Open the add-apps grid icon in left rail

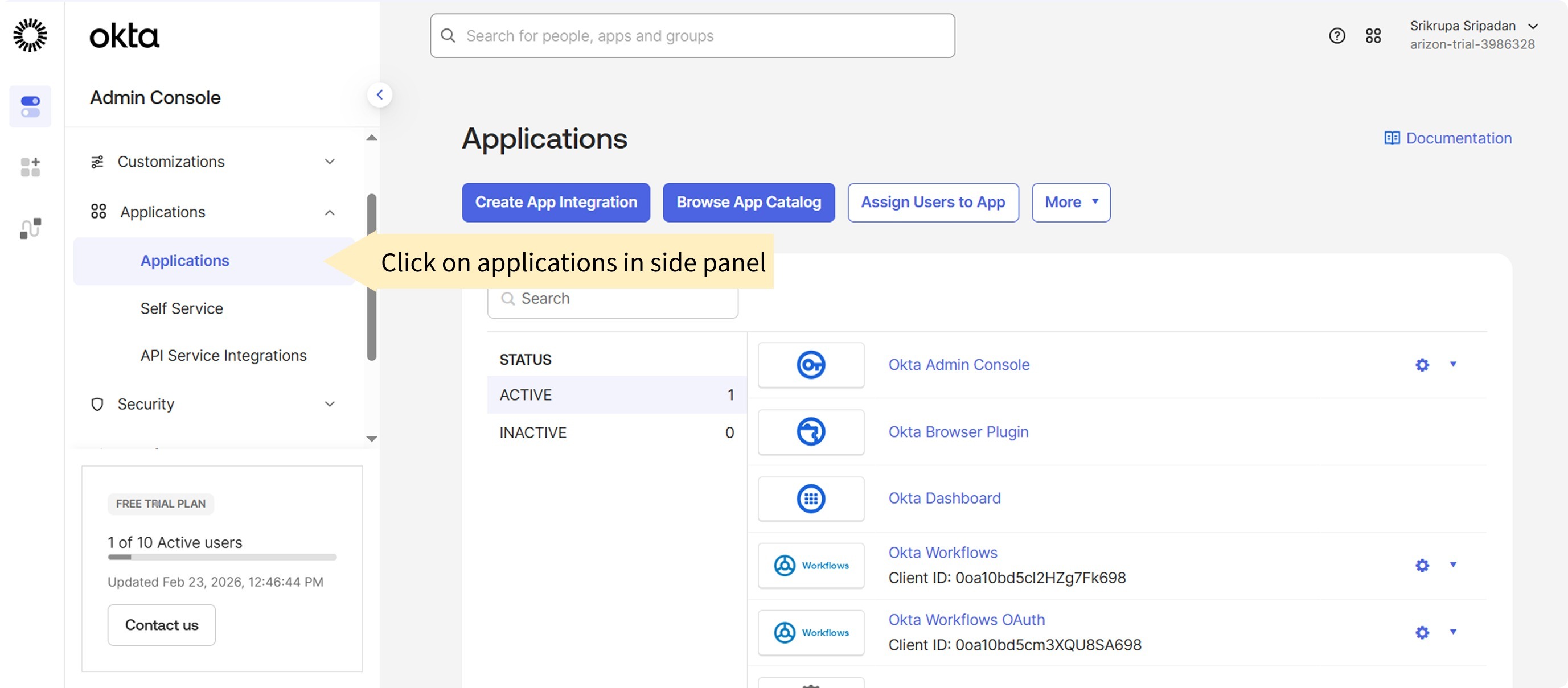(x=30, y=167)
